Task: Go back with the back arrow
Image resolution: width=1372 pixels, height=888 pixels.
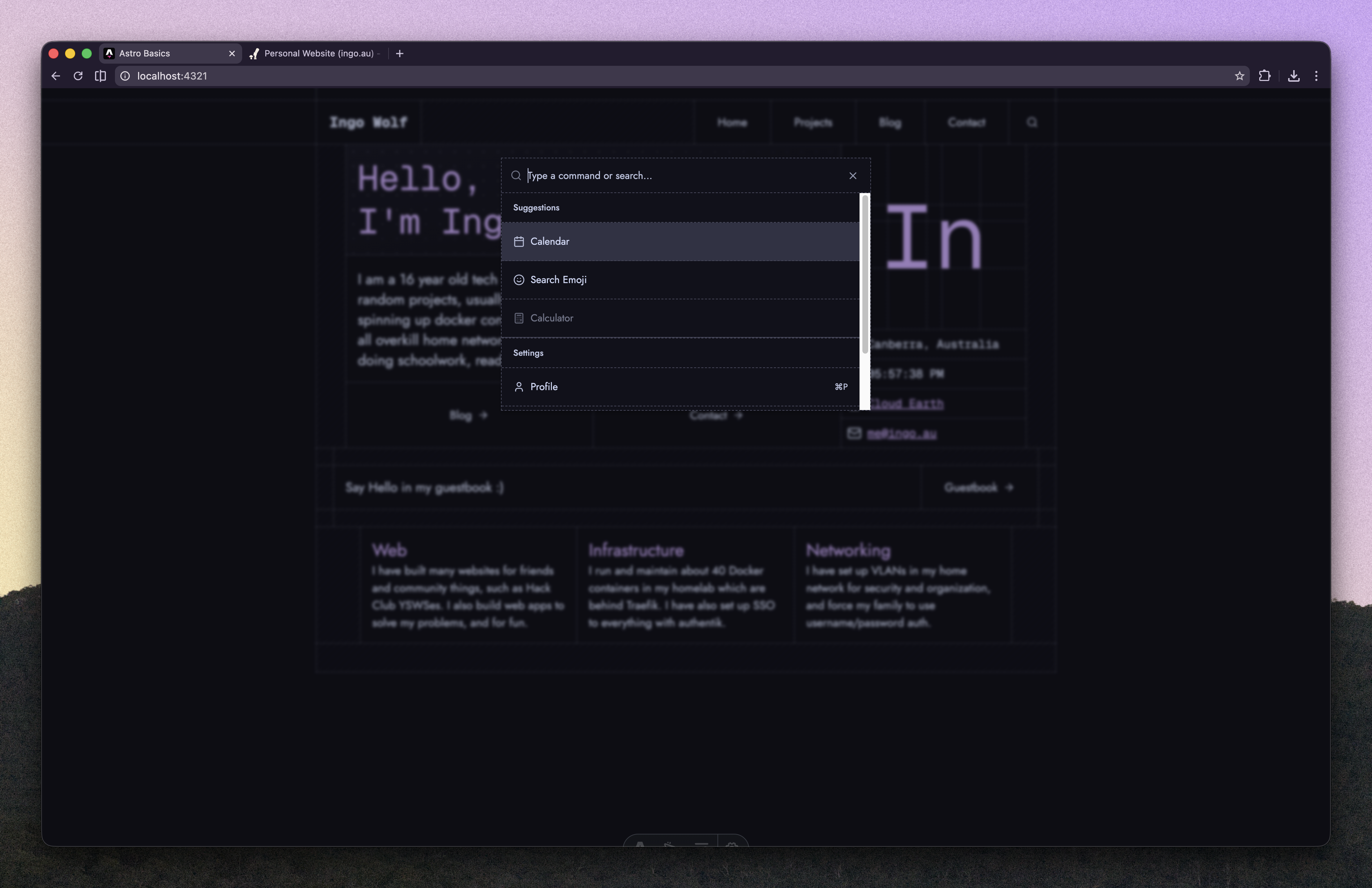Action: pos(56,76)
